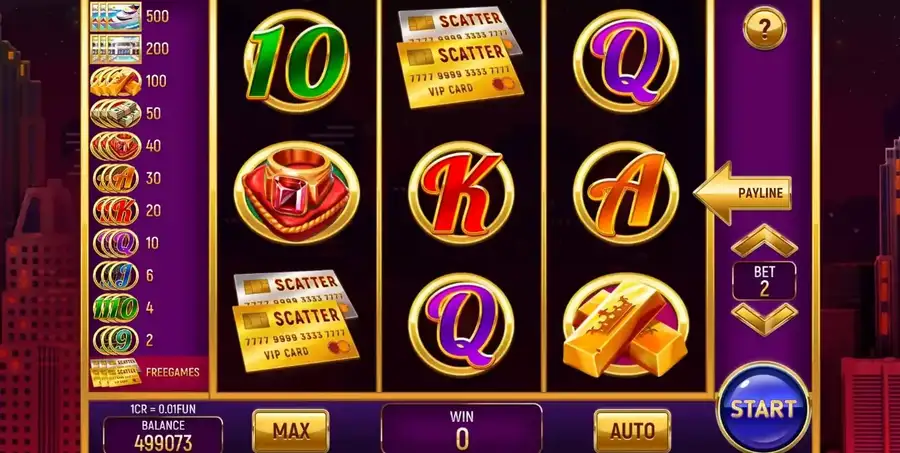Select the gold bars symbol on third reel
The width and height of the screenshot is (900, 453).
tap(626, 325)
